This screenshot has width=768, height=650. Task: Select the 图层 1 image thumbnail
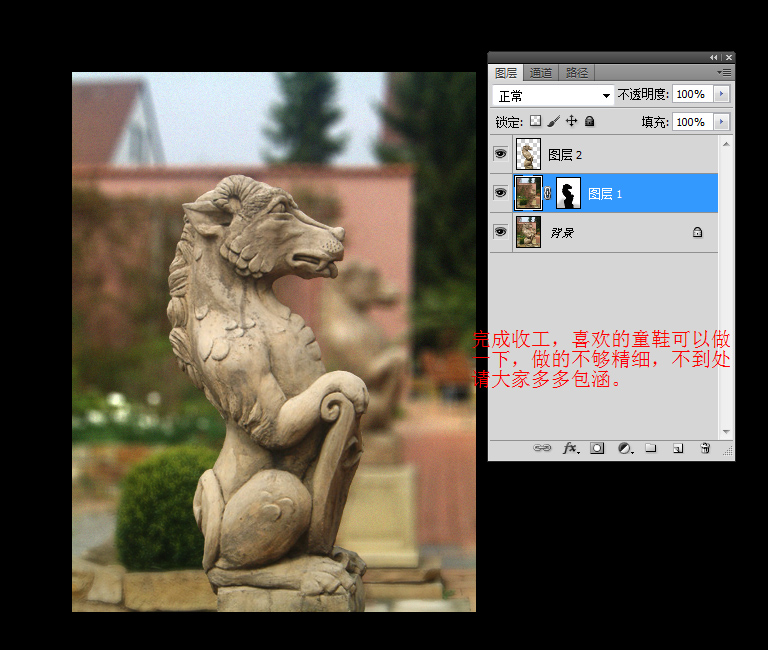(x=528, y=193)
